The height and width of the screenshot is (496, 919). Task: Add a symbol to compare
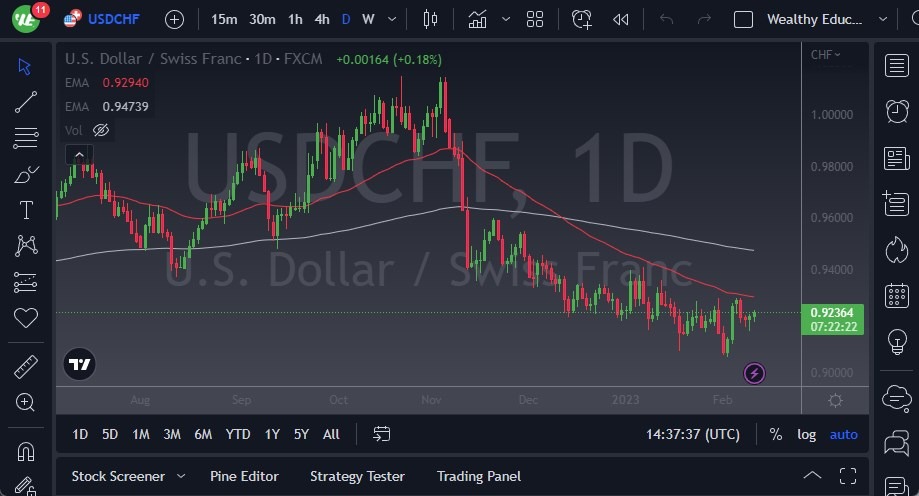click(174, 20)
